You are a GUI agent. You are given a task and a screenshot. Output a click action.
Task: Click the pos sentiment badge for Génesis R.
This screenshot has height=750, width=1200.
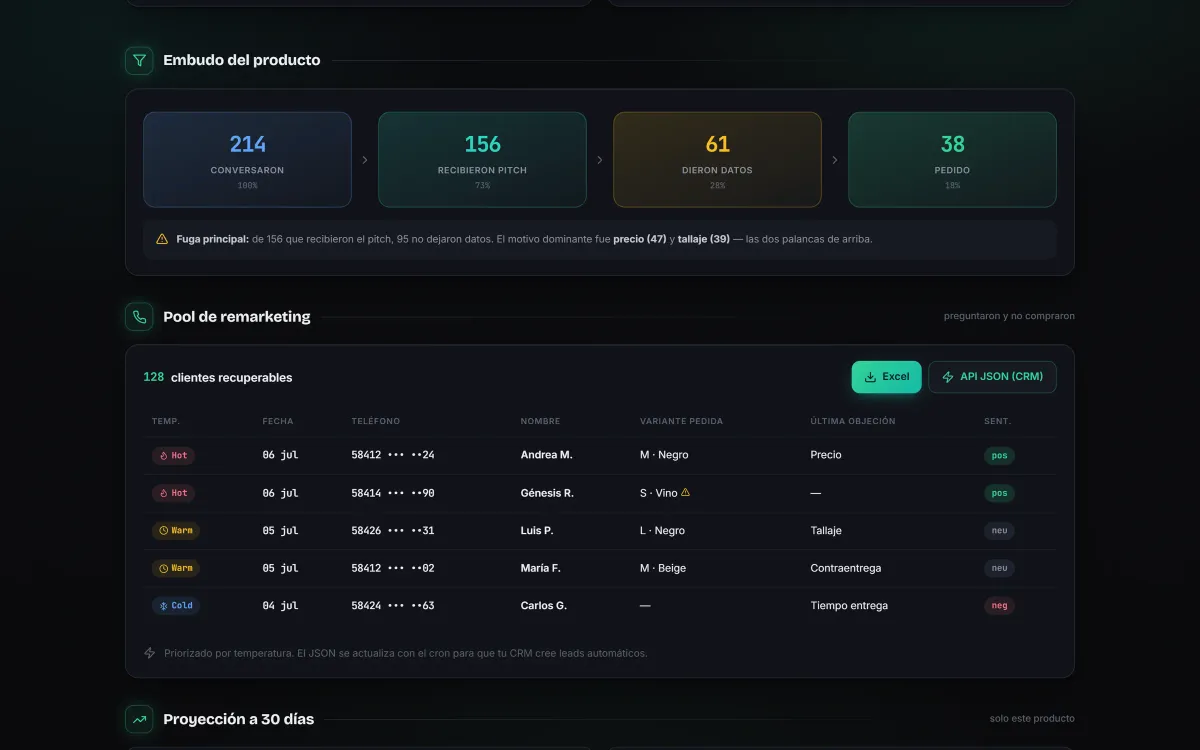coord(999,493)
